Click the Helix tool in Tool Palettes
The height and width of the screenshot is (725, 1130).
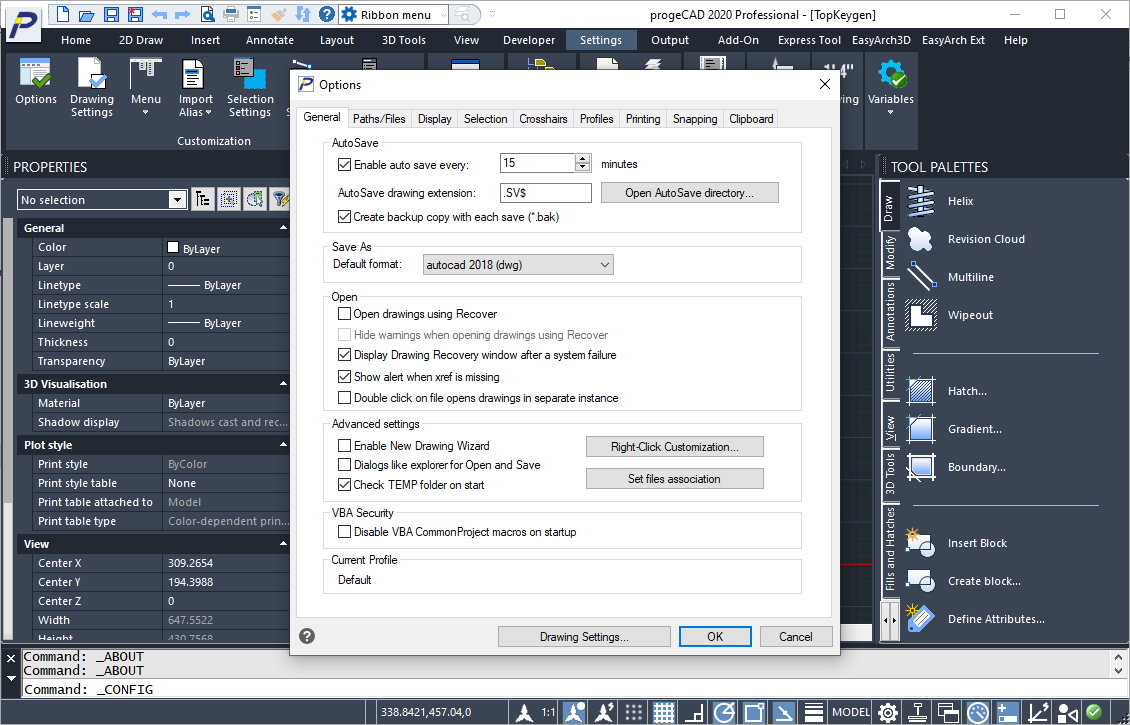point(941,201)
